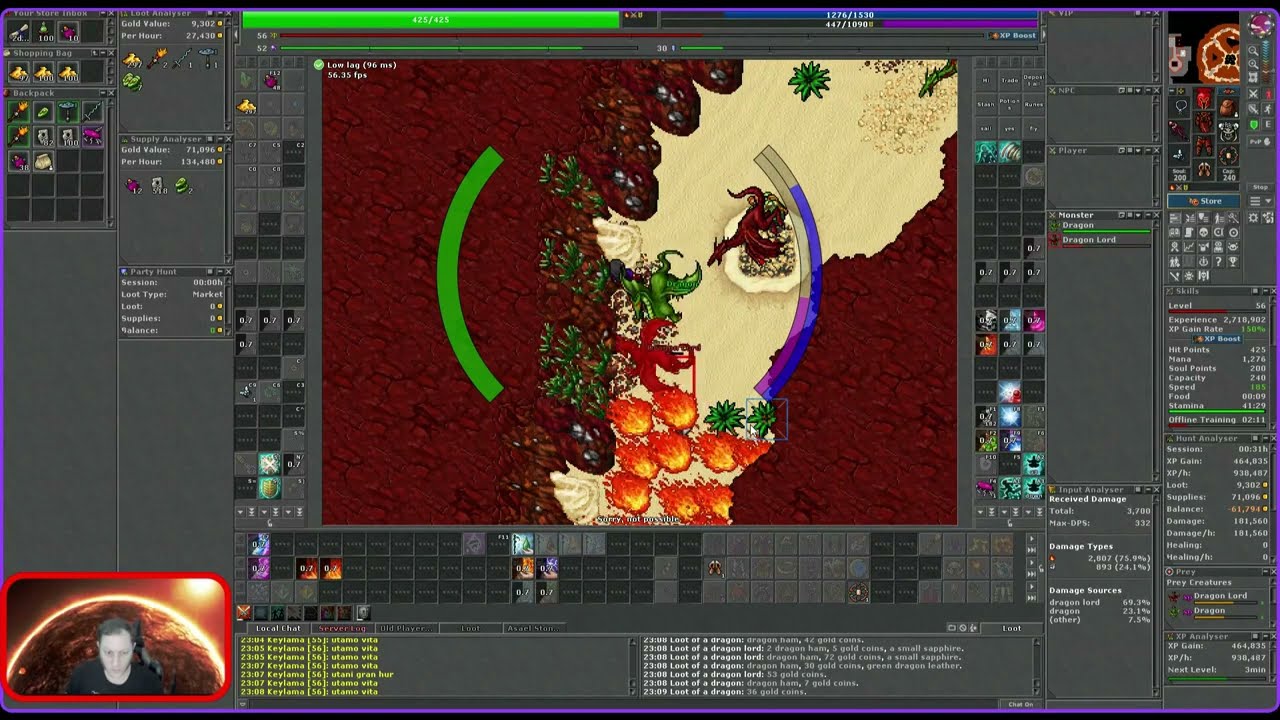This screenshot has height=720, width=1280.
Task: Click the Stop button
Action: click(x=1260, y=187)
